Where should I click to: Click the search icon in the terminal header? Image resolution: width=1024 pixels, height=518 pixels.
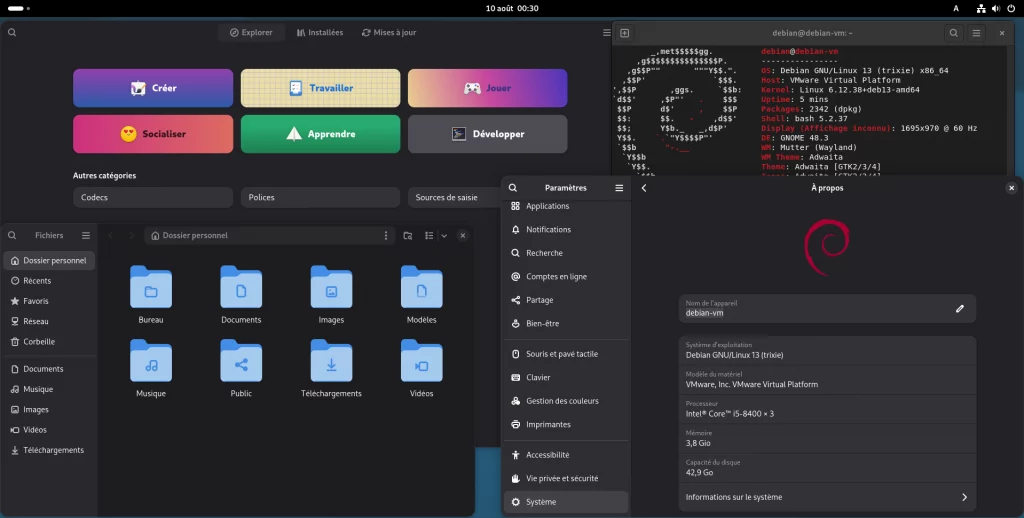954,33
